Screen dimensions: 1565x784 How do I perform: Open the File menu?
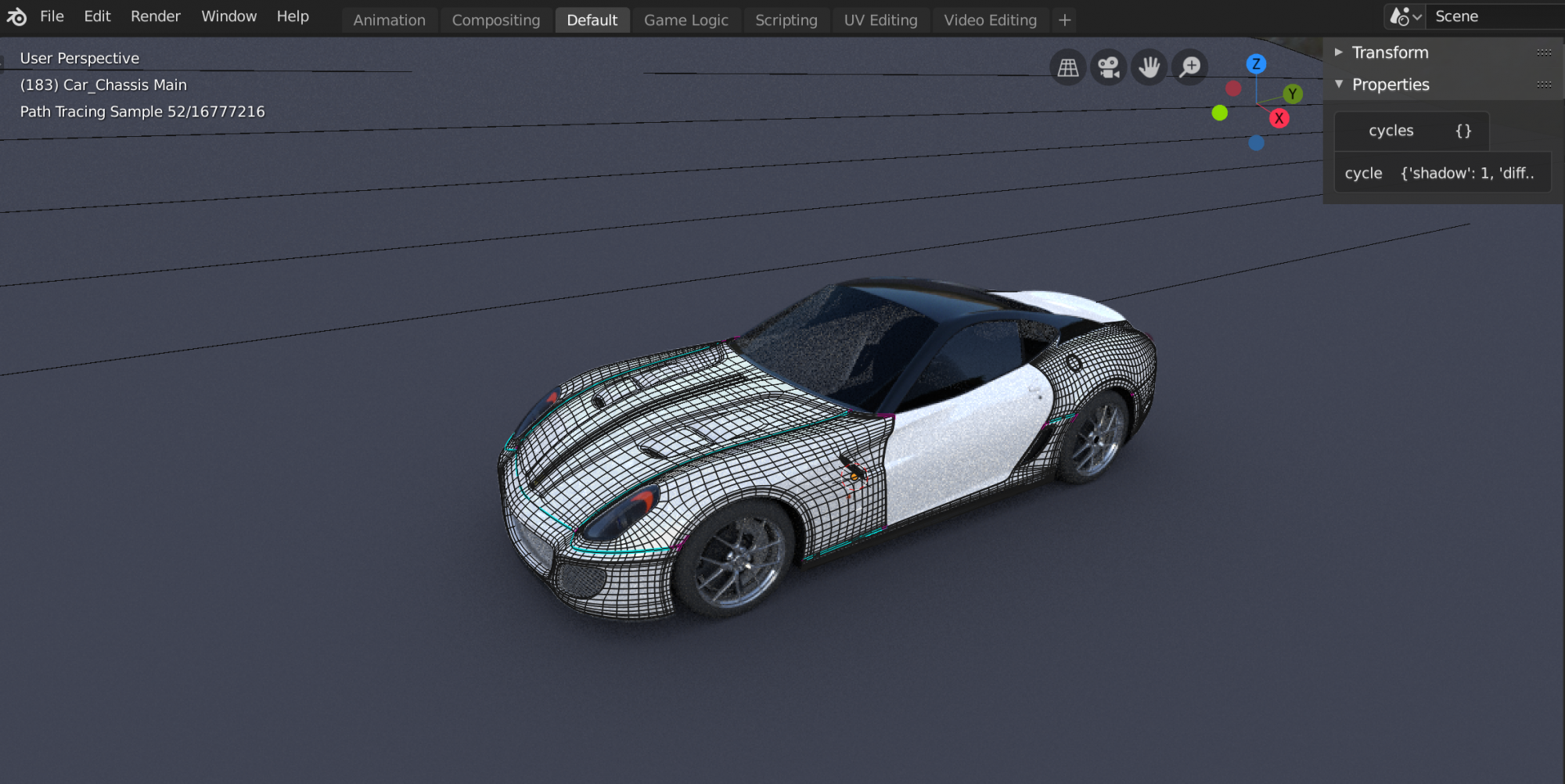52,16
